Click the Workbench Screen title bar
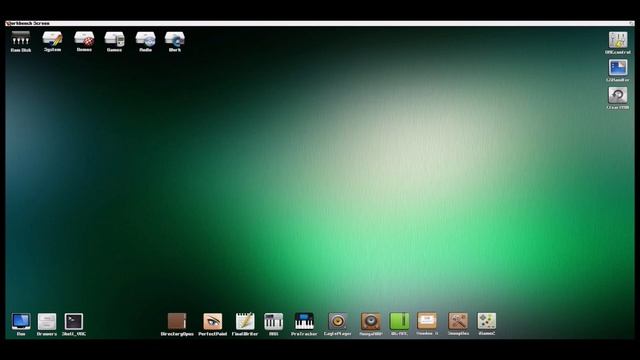Viewport: 640px width, 360px height. (x=320, y=23)
